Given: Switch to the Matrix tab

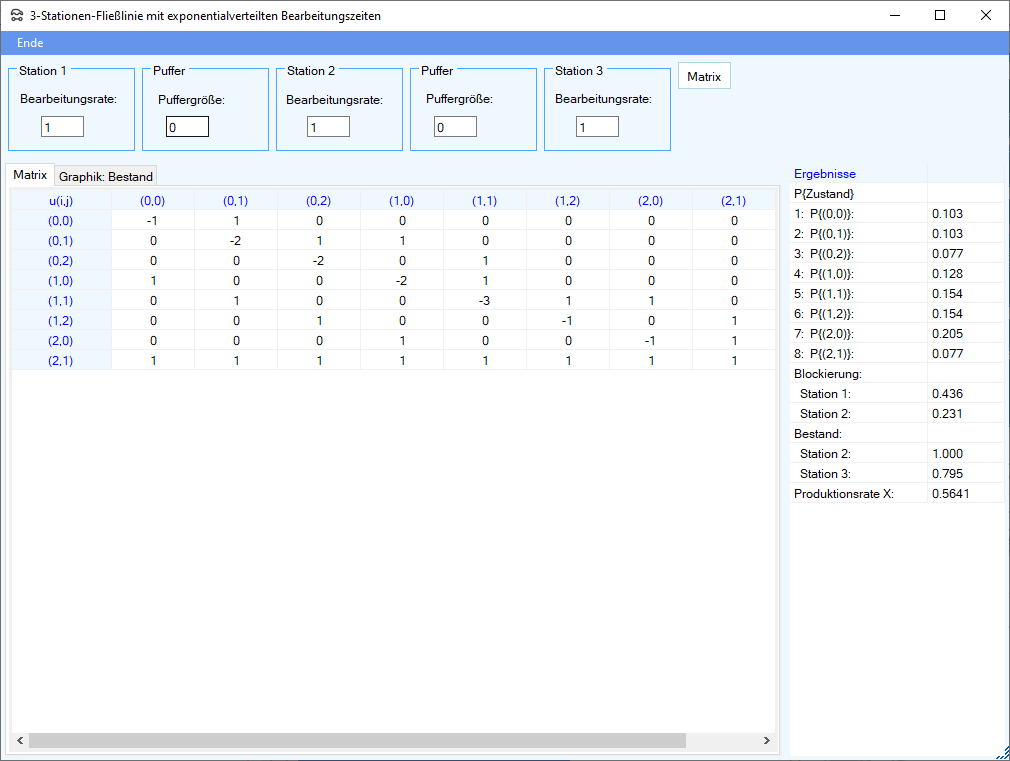Looking at the screenshot, I should pyautogui.click(x=30, y=175).
